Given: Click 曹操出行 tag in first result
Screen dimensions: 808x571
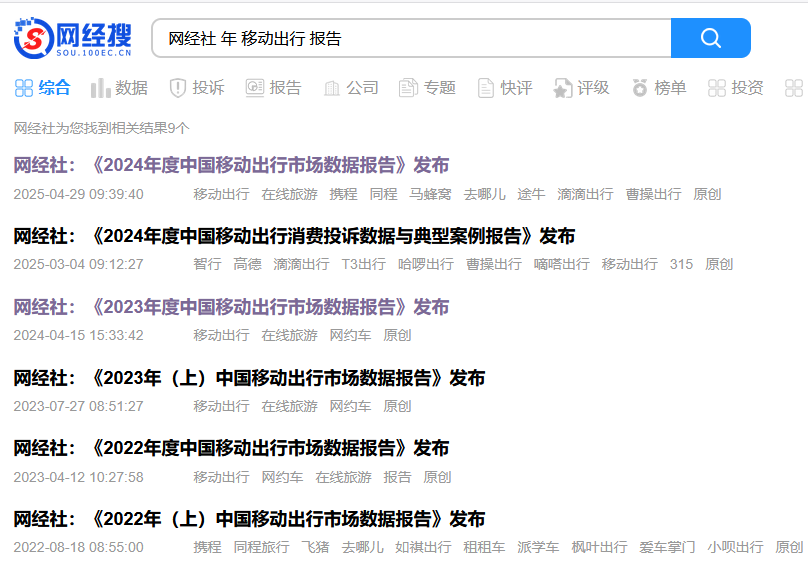Looking at the screenshot, I should (653, 194).
